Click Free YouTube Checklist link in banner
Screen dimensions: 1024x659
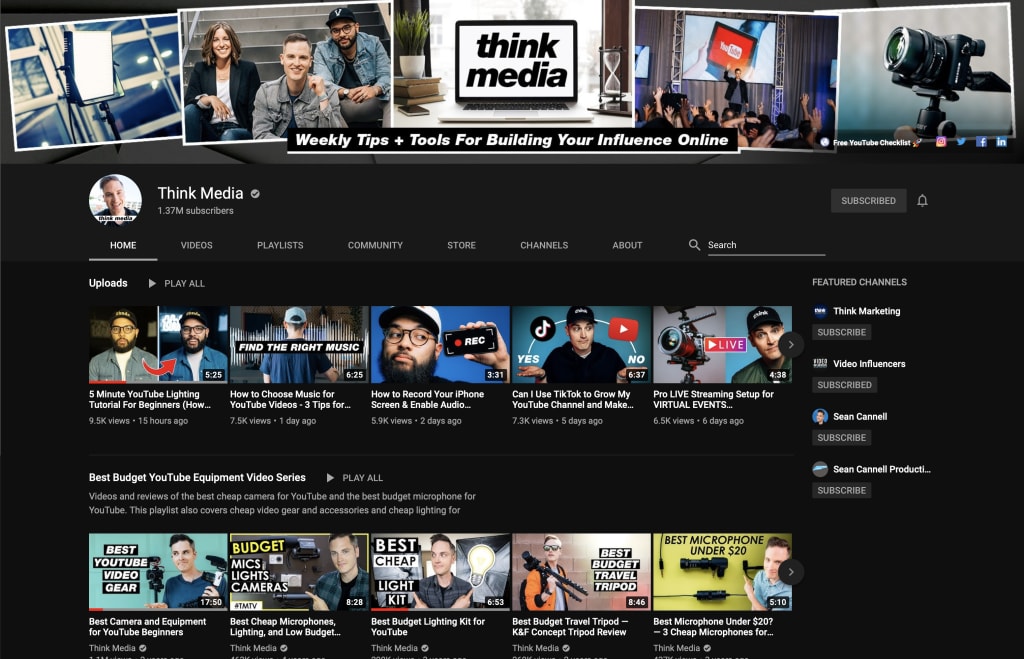(x=871, y=142)
